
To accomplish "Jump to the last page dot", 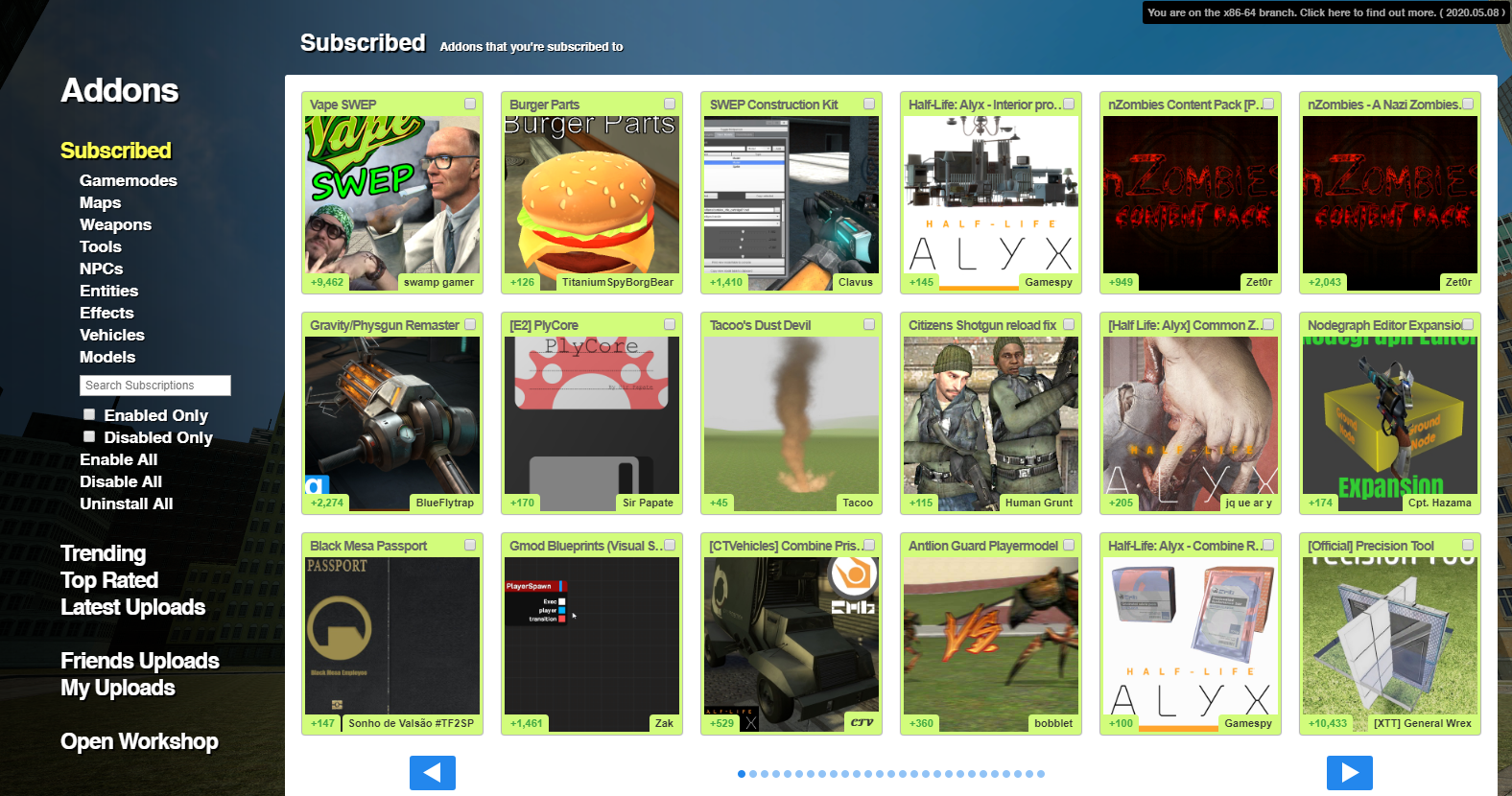I will tap(1041, 774).
